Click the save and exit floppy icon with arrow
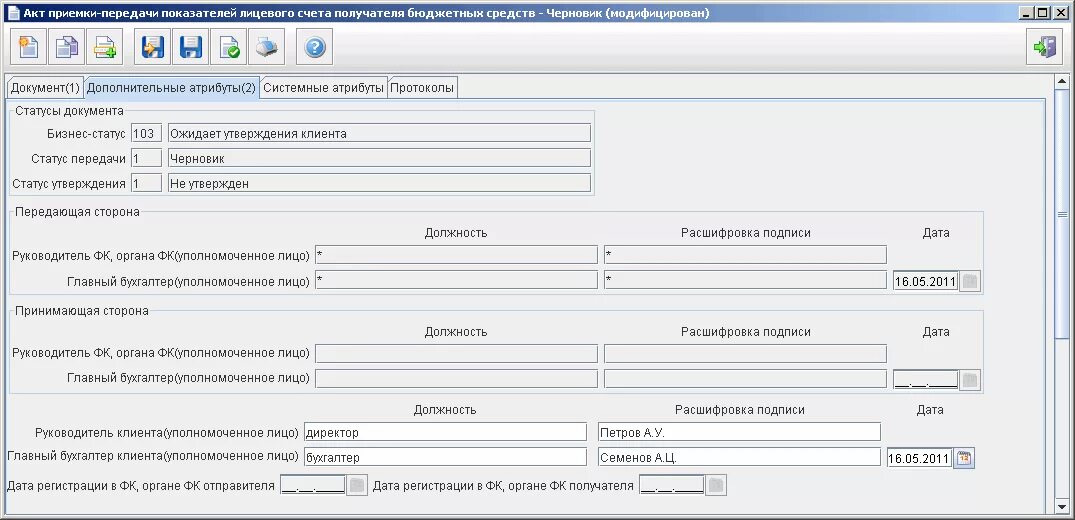The width and height of the screenshot is (1075, 520). [152, 47]
